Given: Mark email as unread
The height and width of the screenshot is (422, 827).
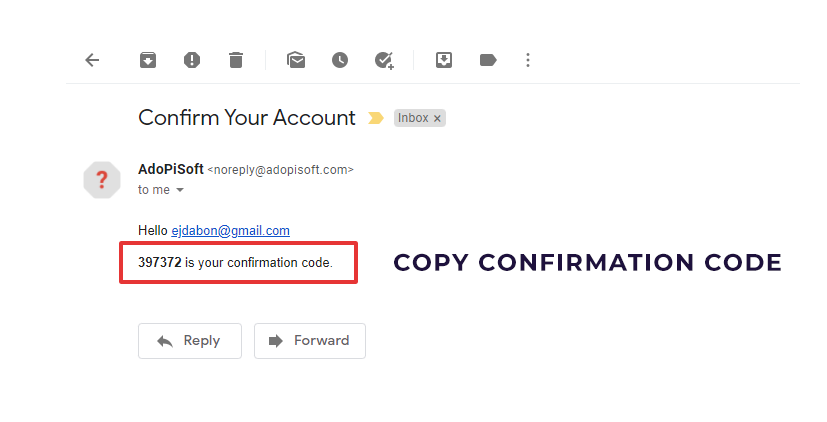Looking at the screenshot, I should 296,60.
